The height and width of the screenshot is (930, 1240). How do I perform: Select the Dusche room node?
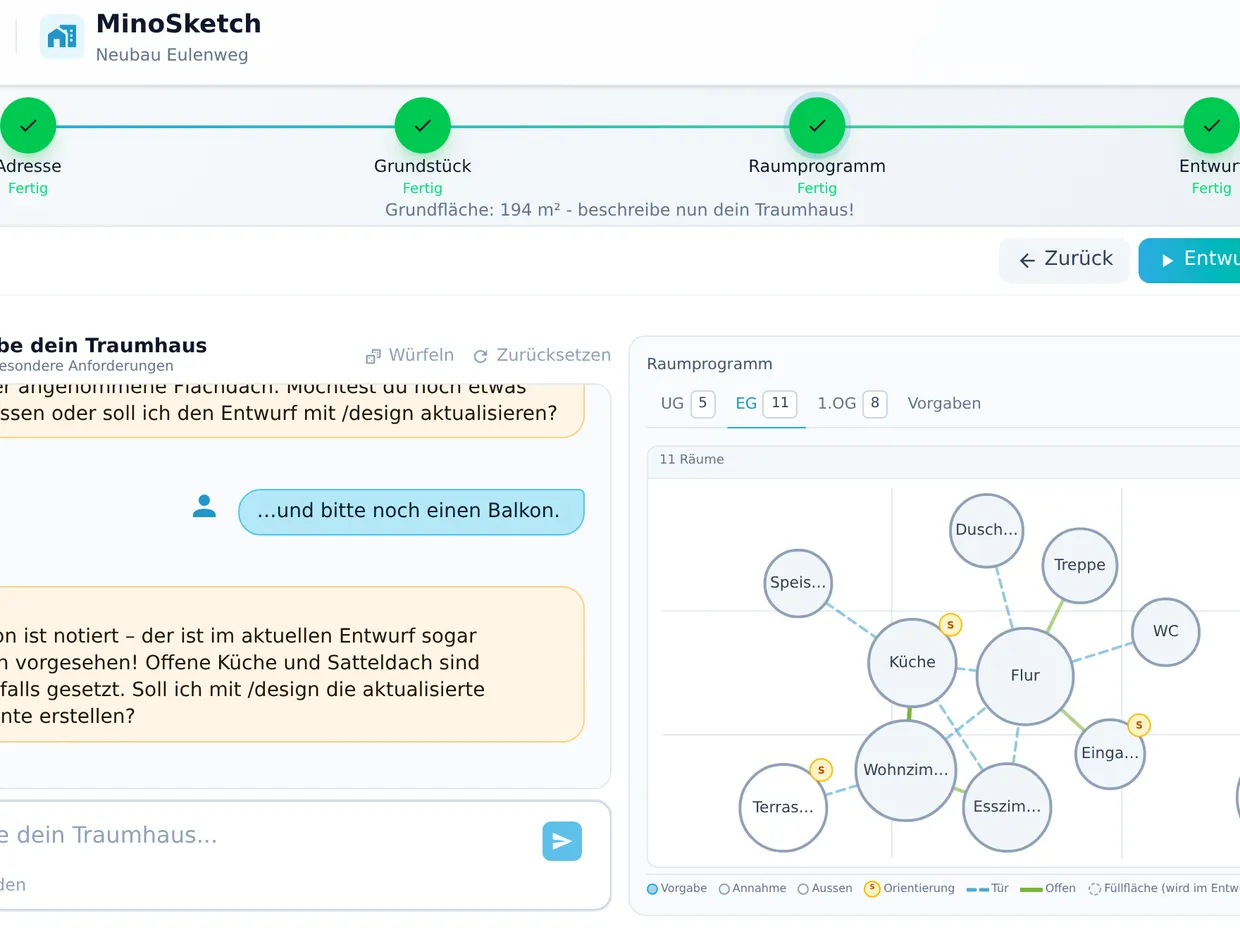tap(987, 530)
